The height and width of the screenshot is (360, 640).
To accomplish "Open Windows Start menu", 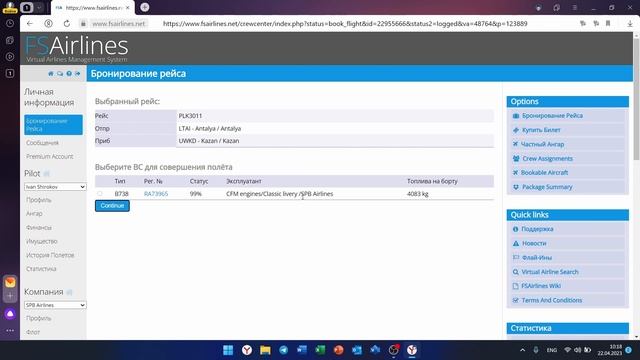I will pos(228,350).
